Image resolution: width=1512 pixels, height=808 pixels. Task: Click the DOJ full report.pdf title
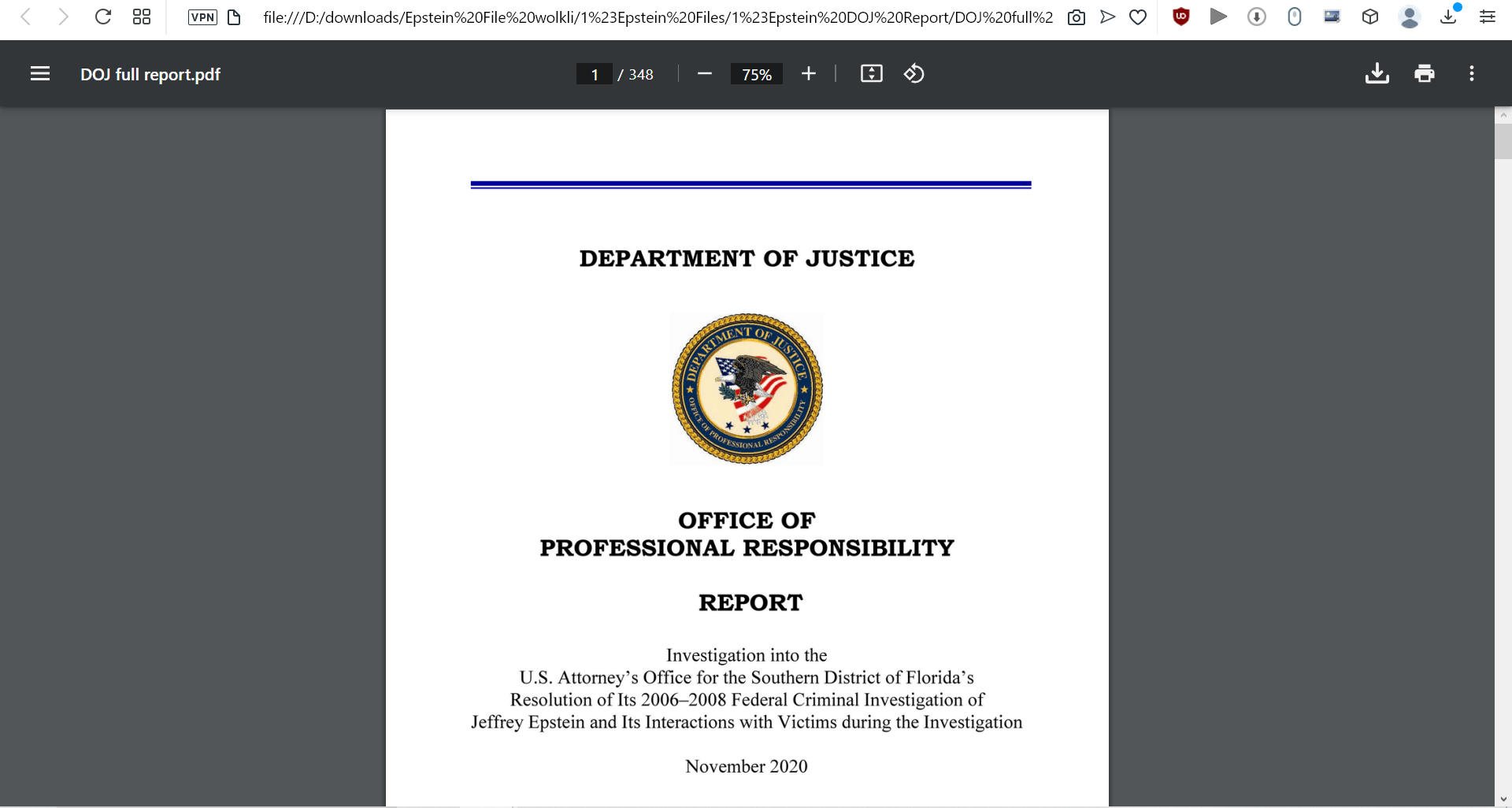(x=150, y=75)
